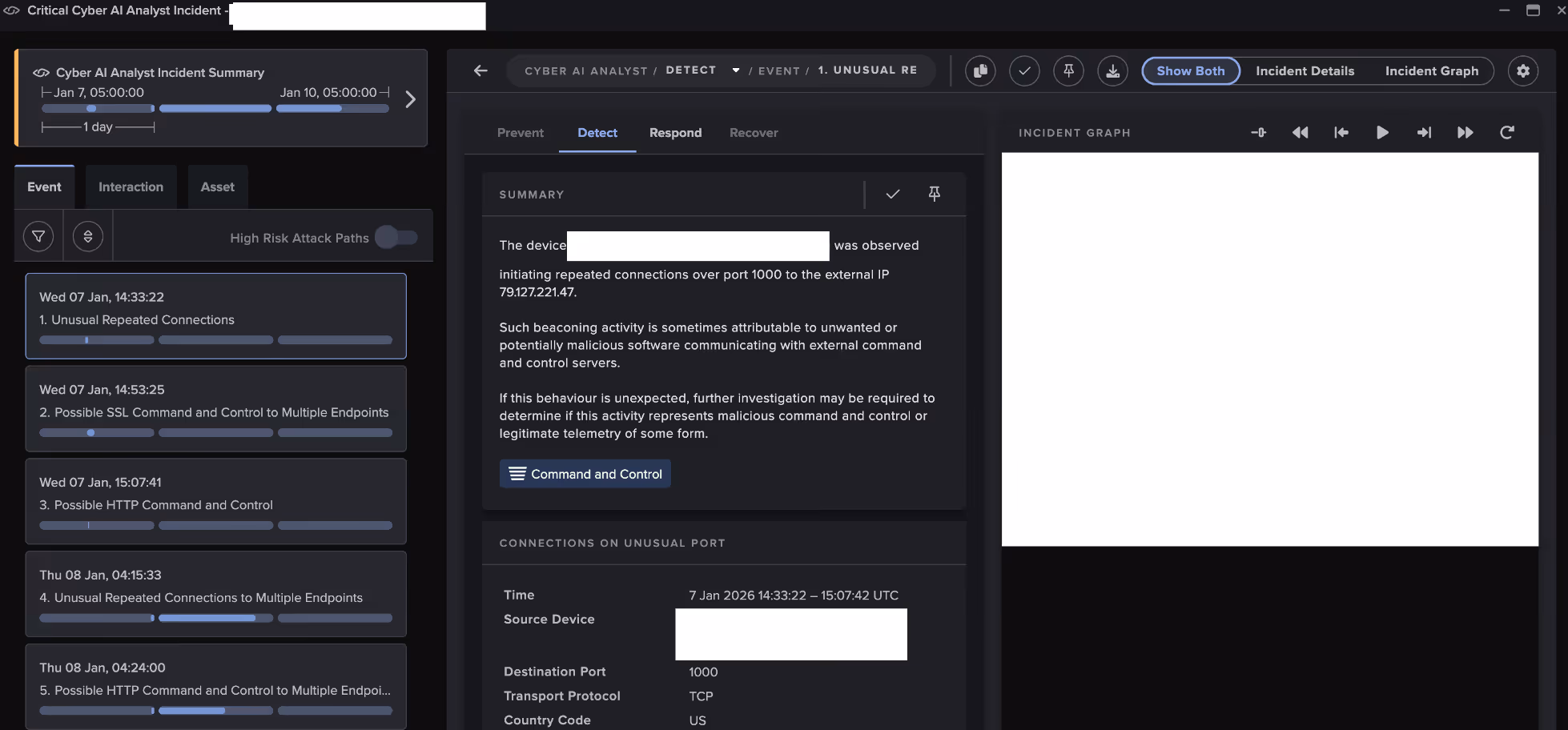Click the 'Jan 10, 05:00:00' end label
Screen dimensions: 1568x730
pyautogui.click(x=328, y=93)
